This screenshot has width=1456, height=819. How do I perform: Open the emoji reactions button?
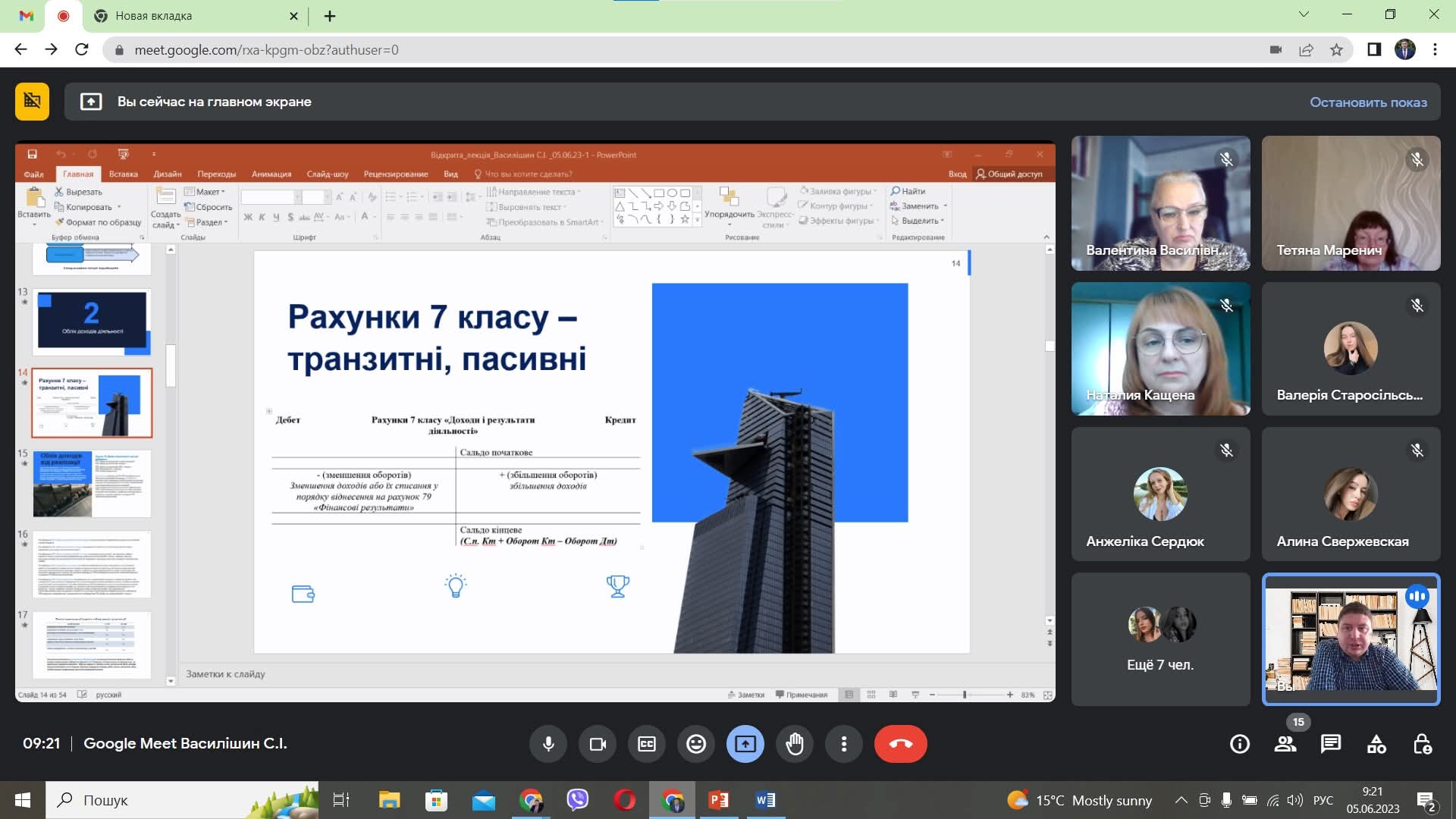coord(696,744)
